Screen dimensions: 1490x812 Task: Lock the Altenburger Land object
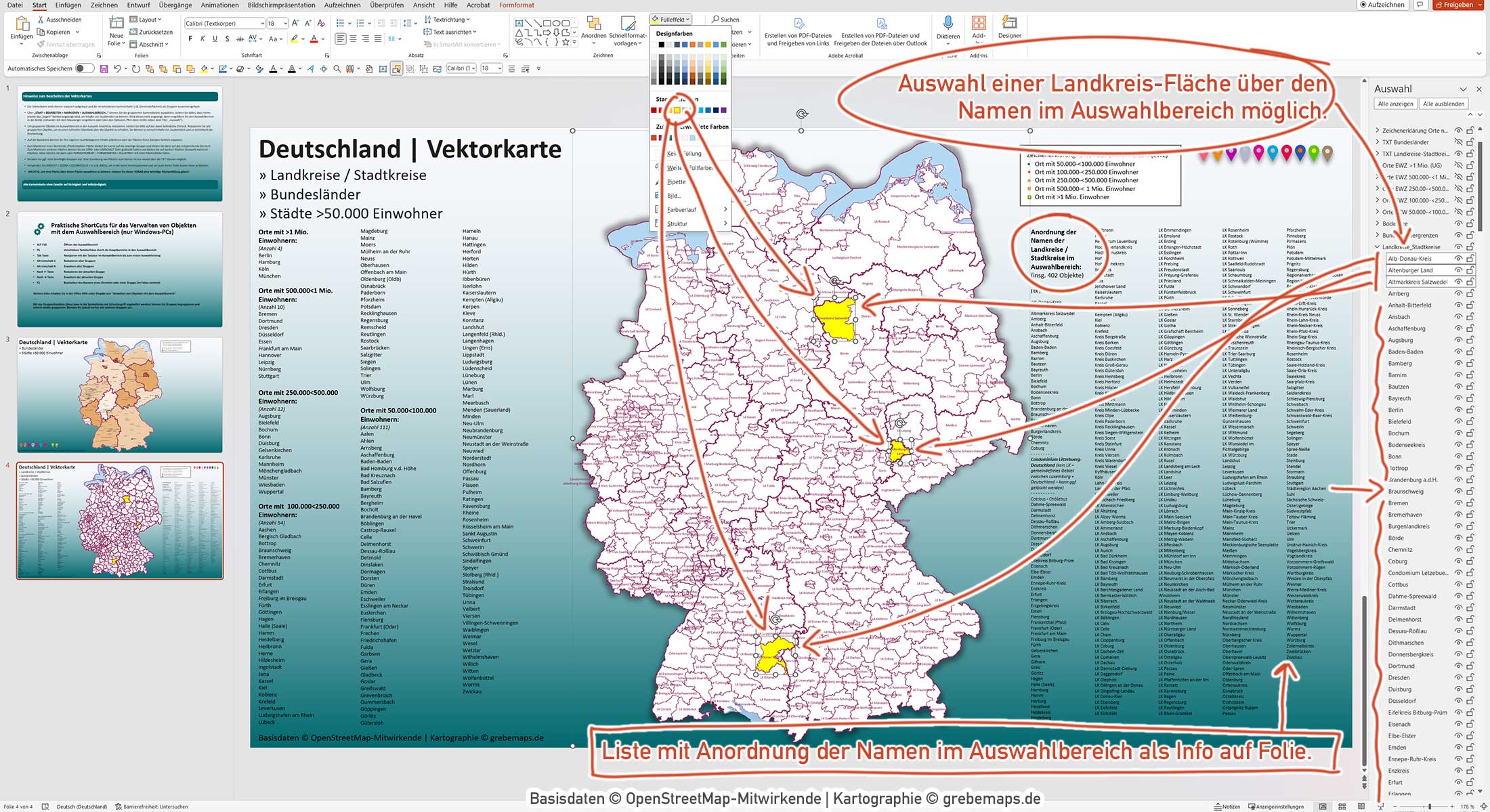coord(1470,270)
